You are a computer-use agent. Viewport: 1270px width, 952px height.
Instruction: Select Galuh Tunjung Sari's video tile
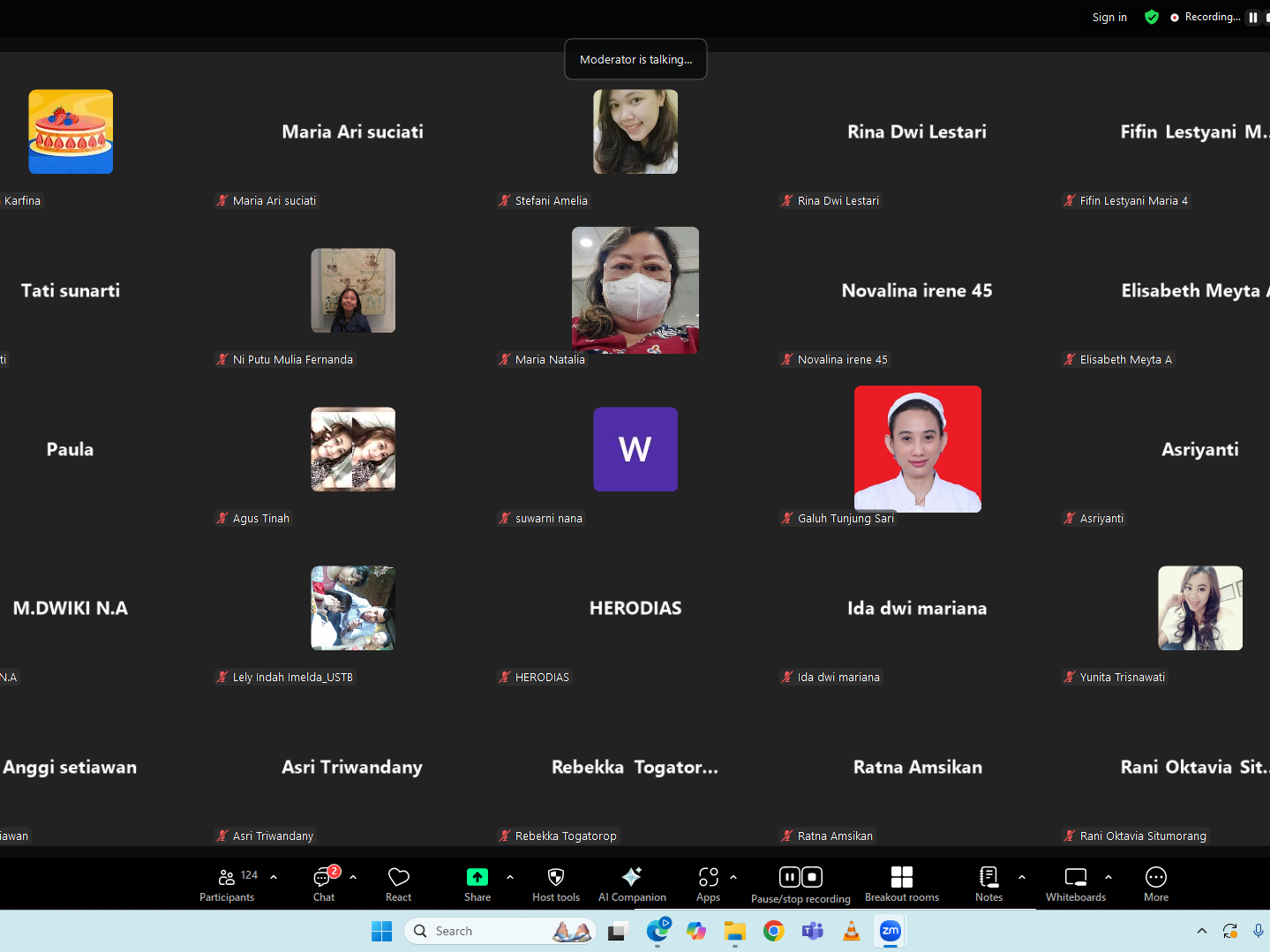click(917, 449)
